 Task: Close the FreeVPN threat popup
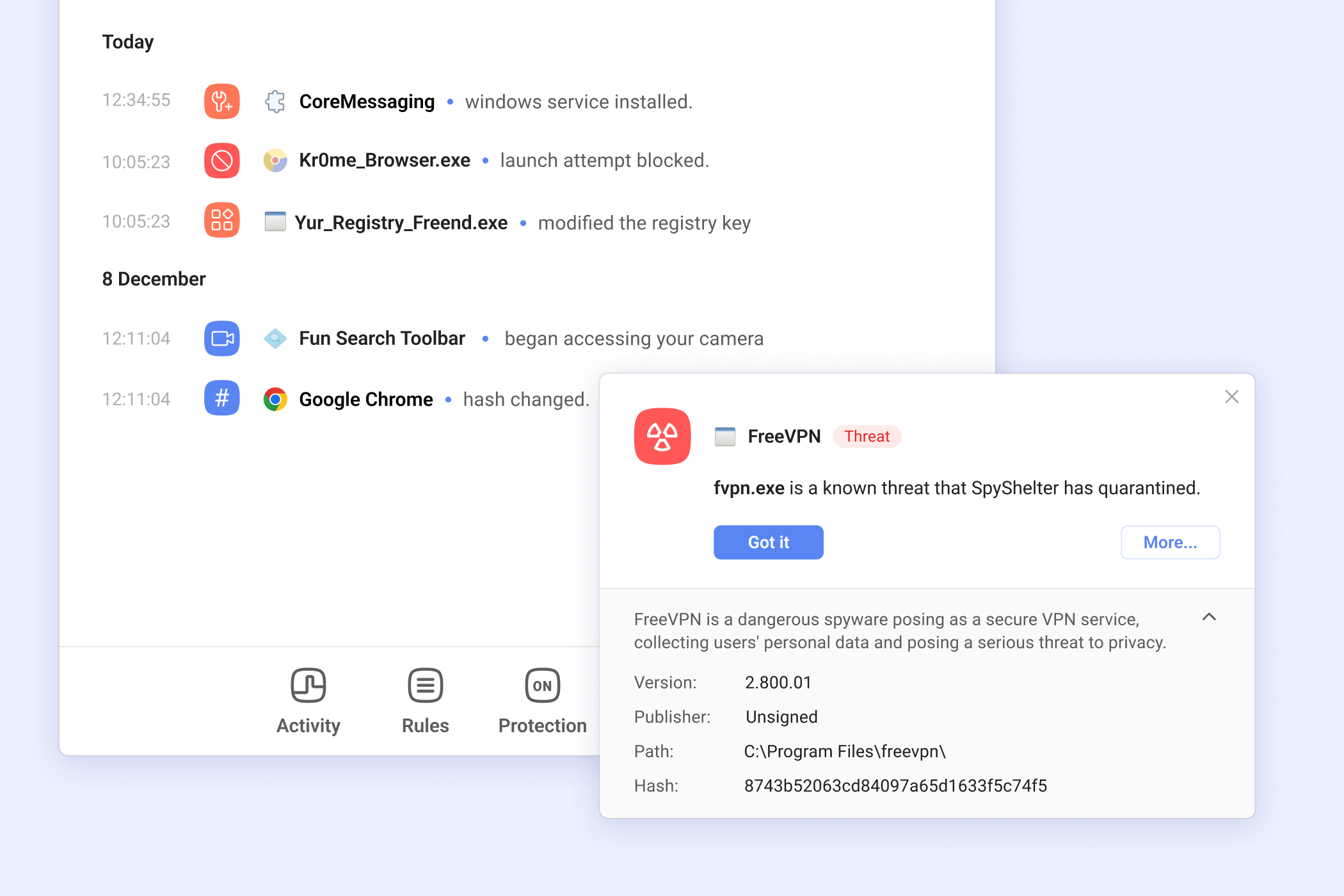[x=1232, y=397]
